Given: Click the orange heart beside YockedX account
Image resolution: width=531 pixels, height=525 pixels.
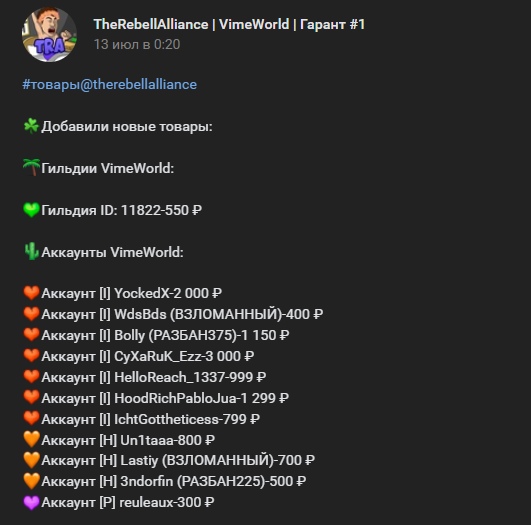Looking at the screenshot, I should pyautogui.click(x=31, y=293).
